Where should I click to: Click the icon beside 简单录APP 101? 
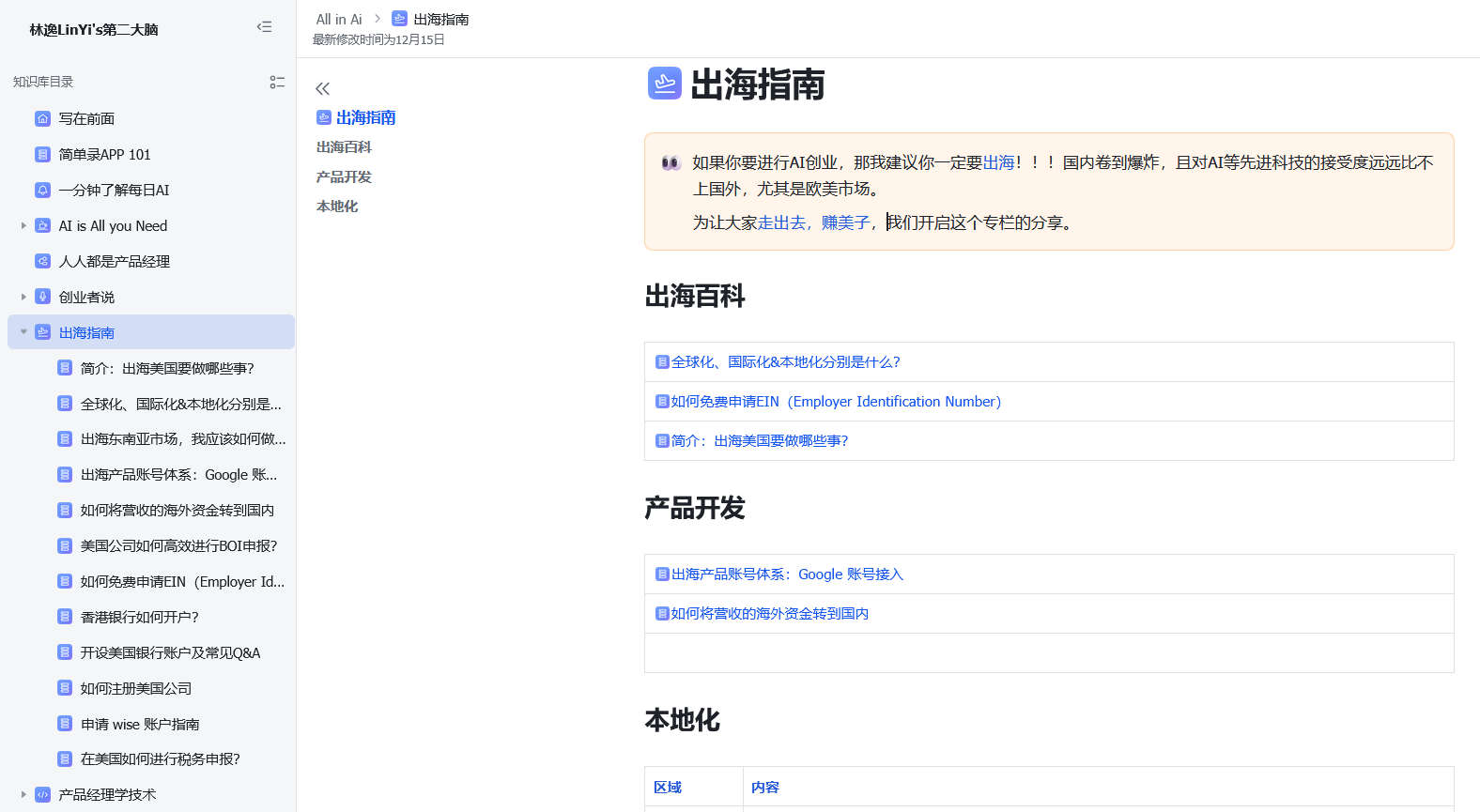42,154
